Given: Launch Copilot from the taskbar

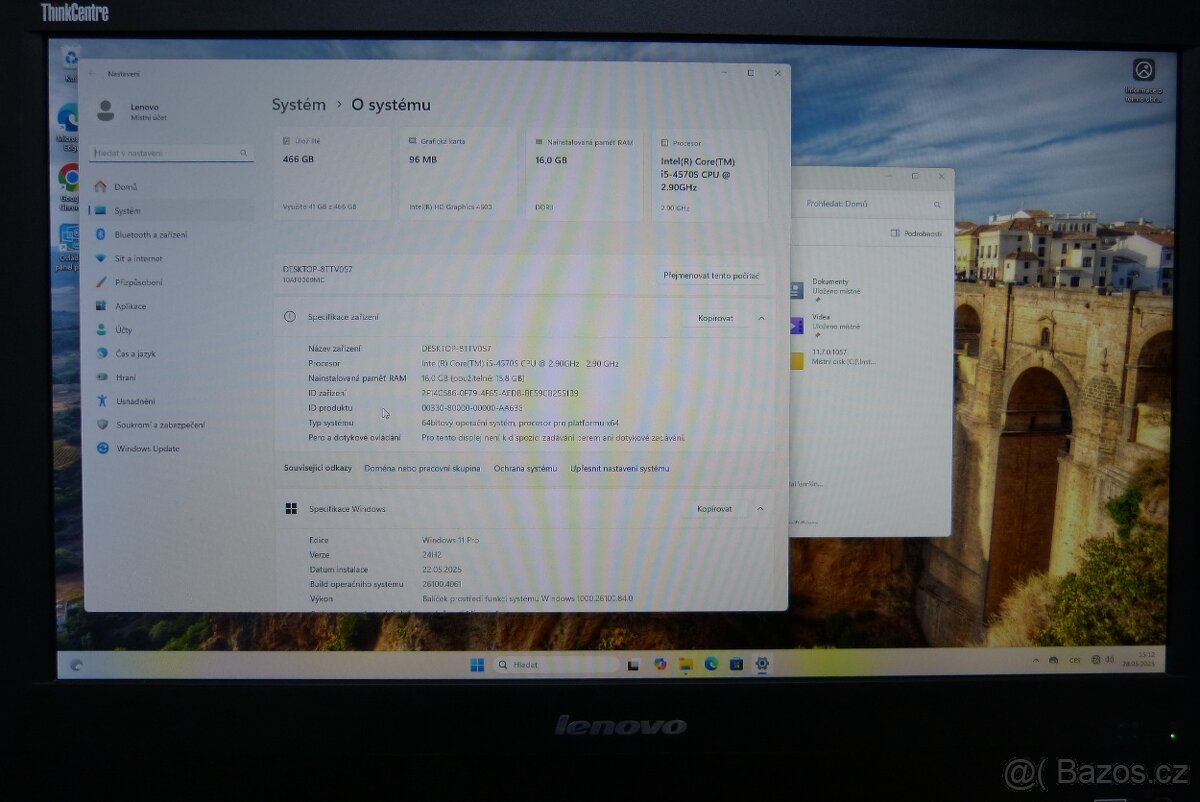Looking at the screenshot, I should 660,664.
